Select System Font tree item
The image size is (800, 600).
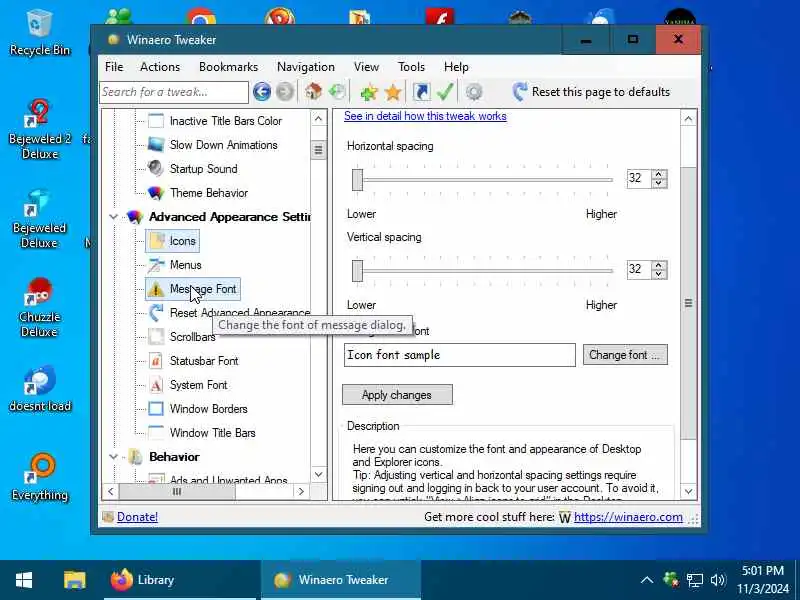[198, 385]
